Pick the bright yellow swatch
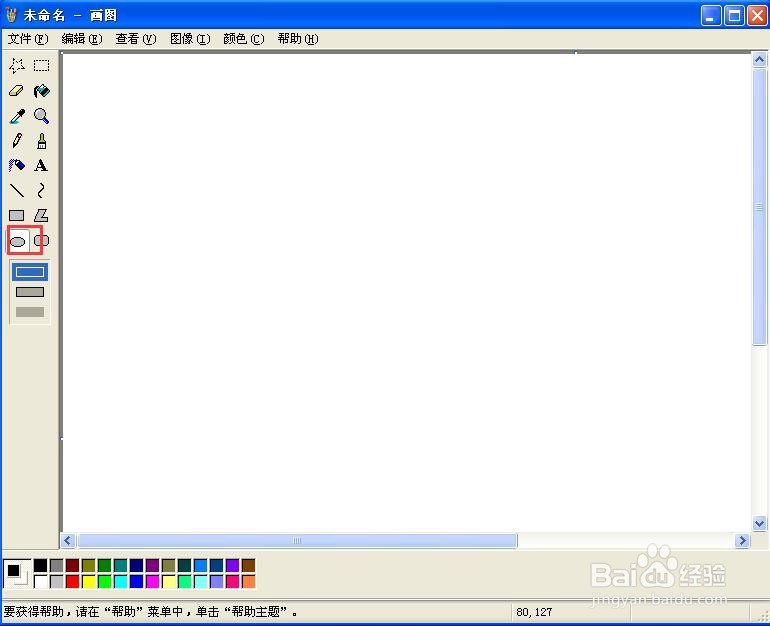Viewport: 770px width, 626px height. pyautogui.click(x=89, y=582)
